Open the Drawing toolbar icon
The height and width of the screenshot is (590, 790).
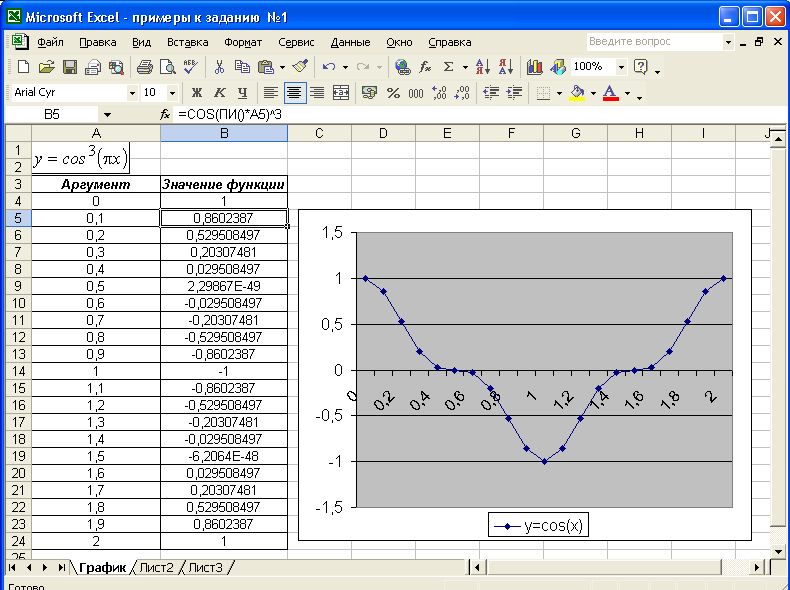point(558,67)
